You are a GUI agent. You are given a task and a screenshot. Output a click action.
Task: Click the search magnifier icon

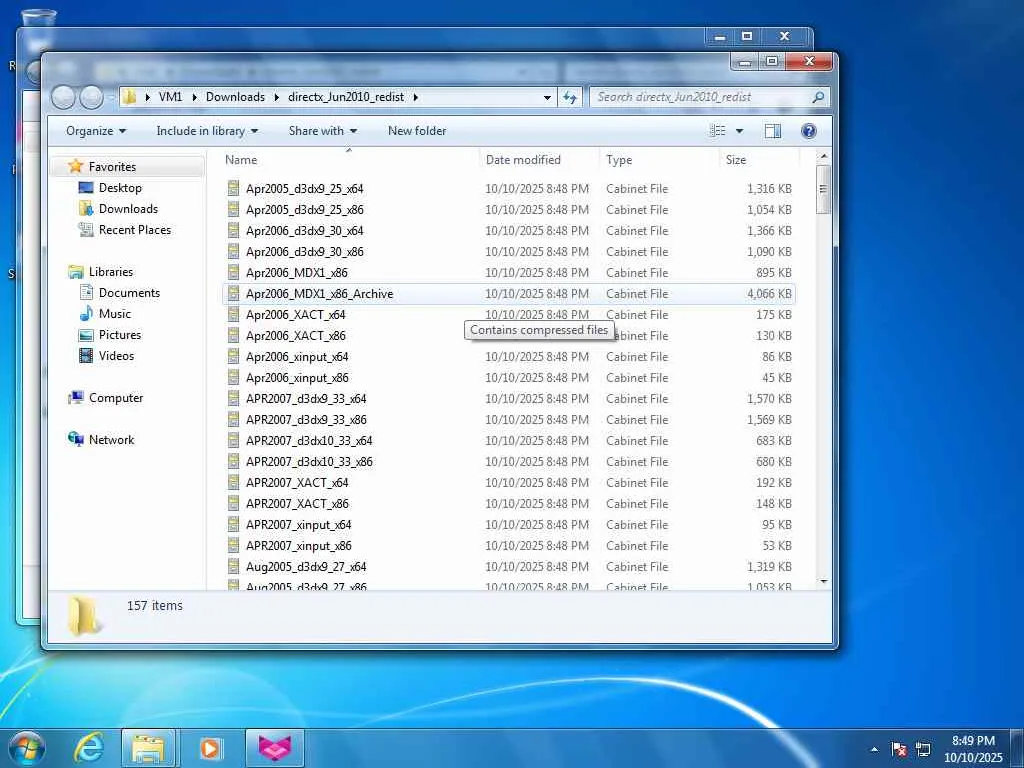818,97
